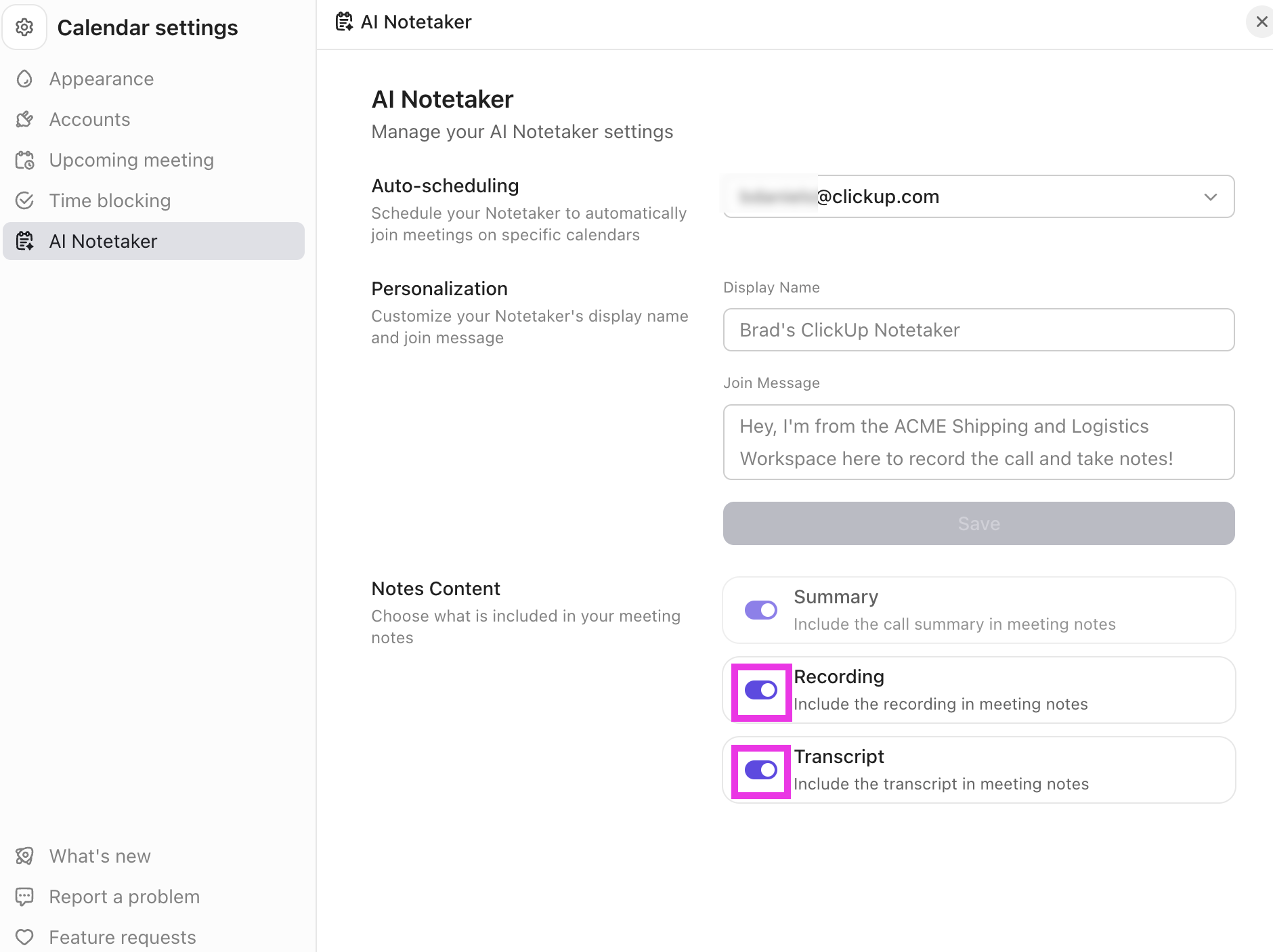Open the clickup.com calendar account dropdown
1273x952 pixels.
pyautogui.click(x=978, y=197)
